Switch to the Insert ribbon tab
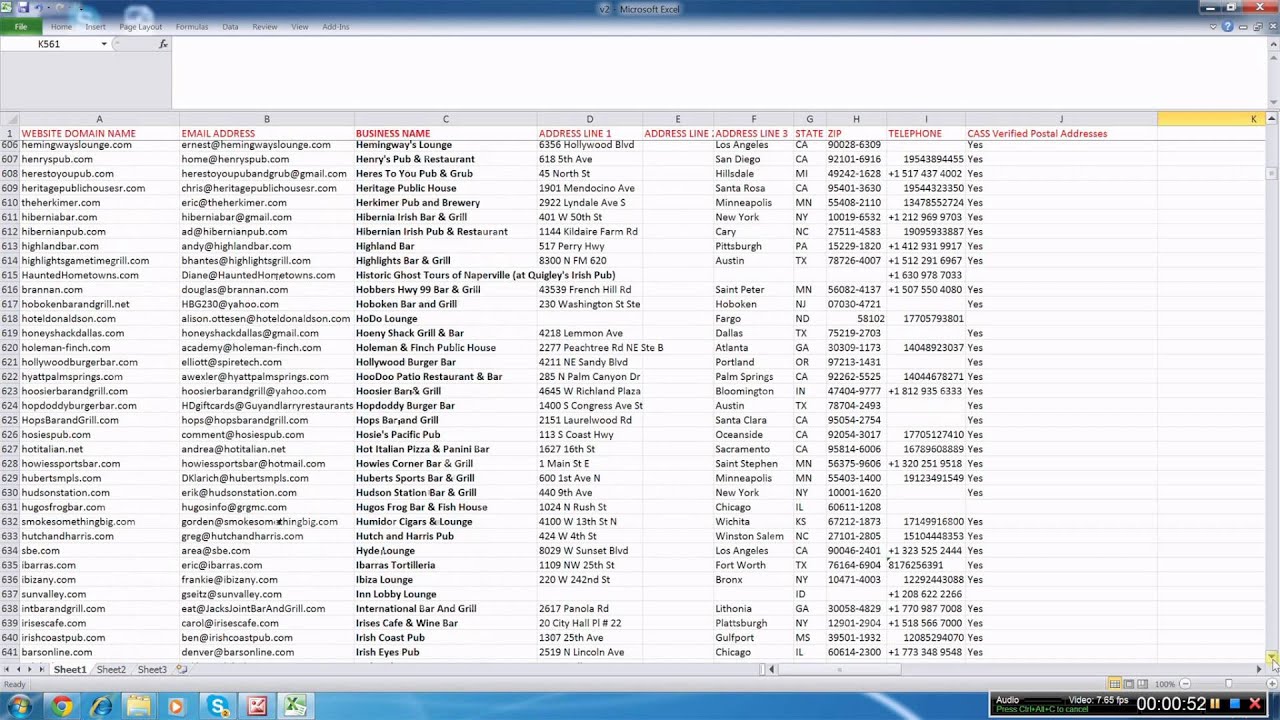 click(x=95, y=27)
